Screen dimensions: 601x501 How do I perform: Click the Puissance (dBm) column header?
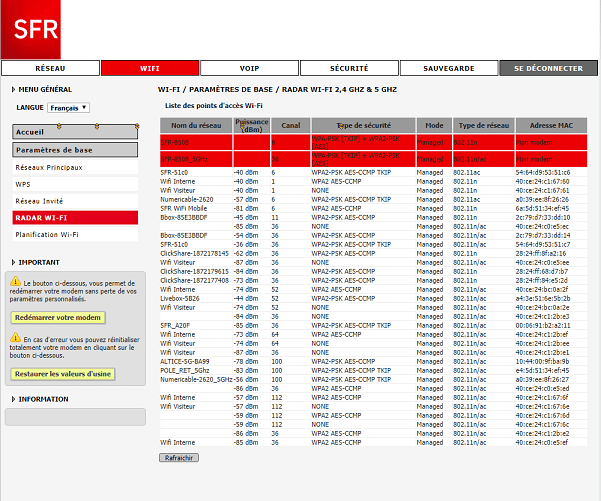pyautogui.click(x=252, y=125)
